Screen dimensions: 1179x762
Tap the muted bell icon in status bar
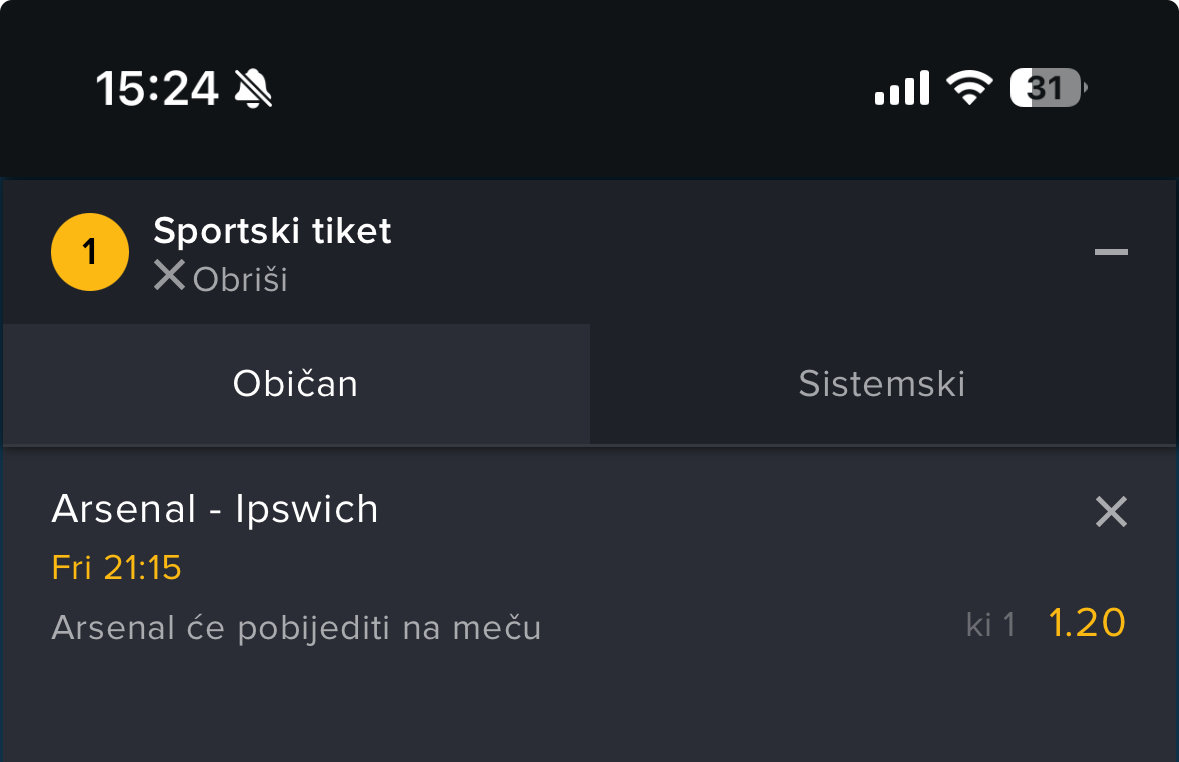coord(253,89)
